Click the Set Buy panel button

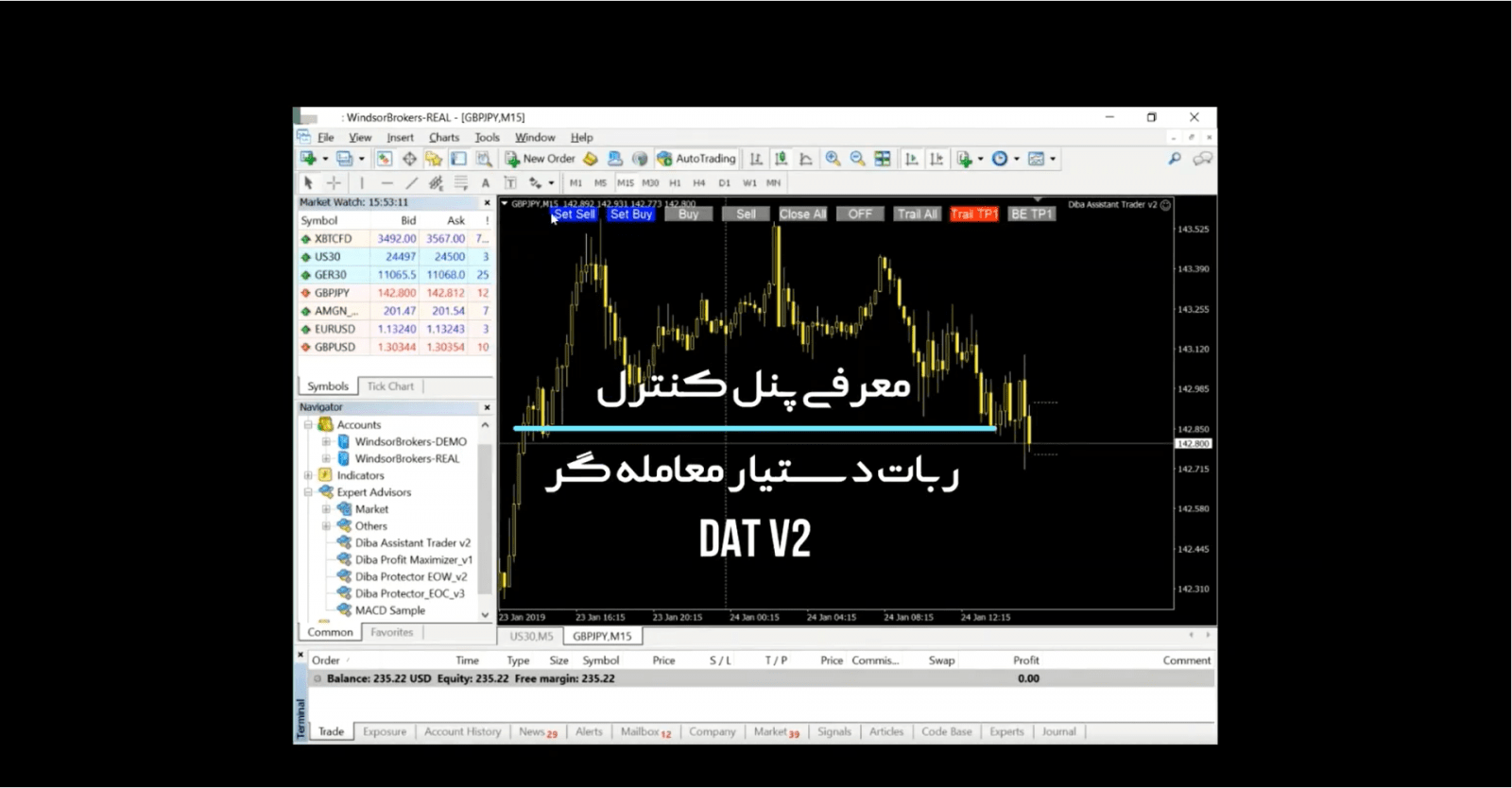[x=631, y=214]
